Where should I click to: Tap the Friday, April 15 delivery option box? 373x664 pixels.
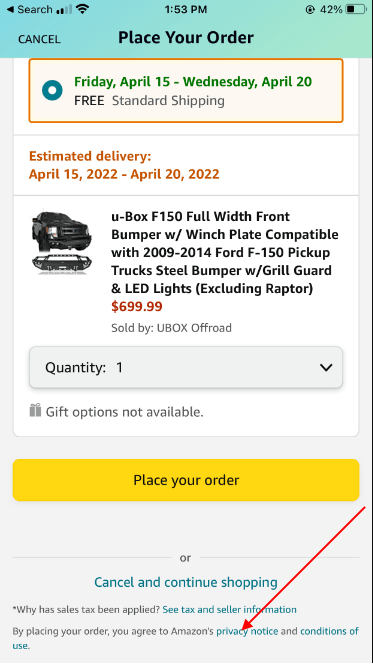[186, 91]
